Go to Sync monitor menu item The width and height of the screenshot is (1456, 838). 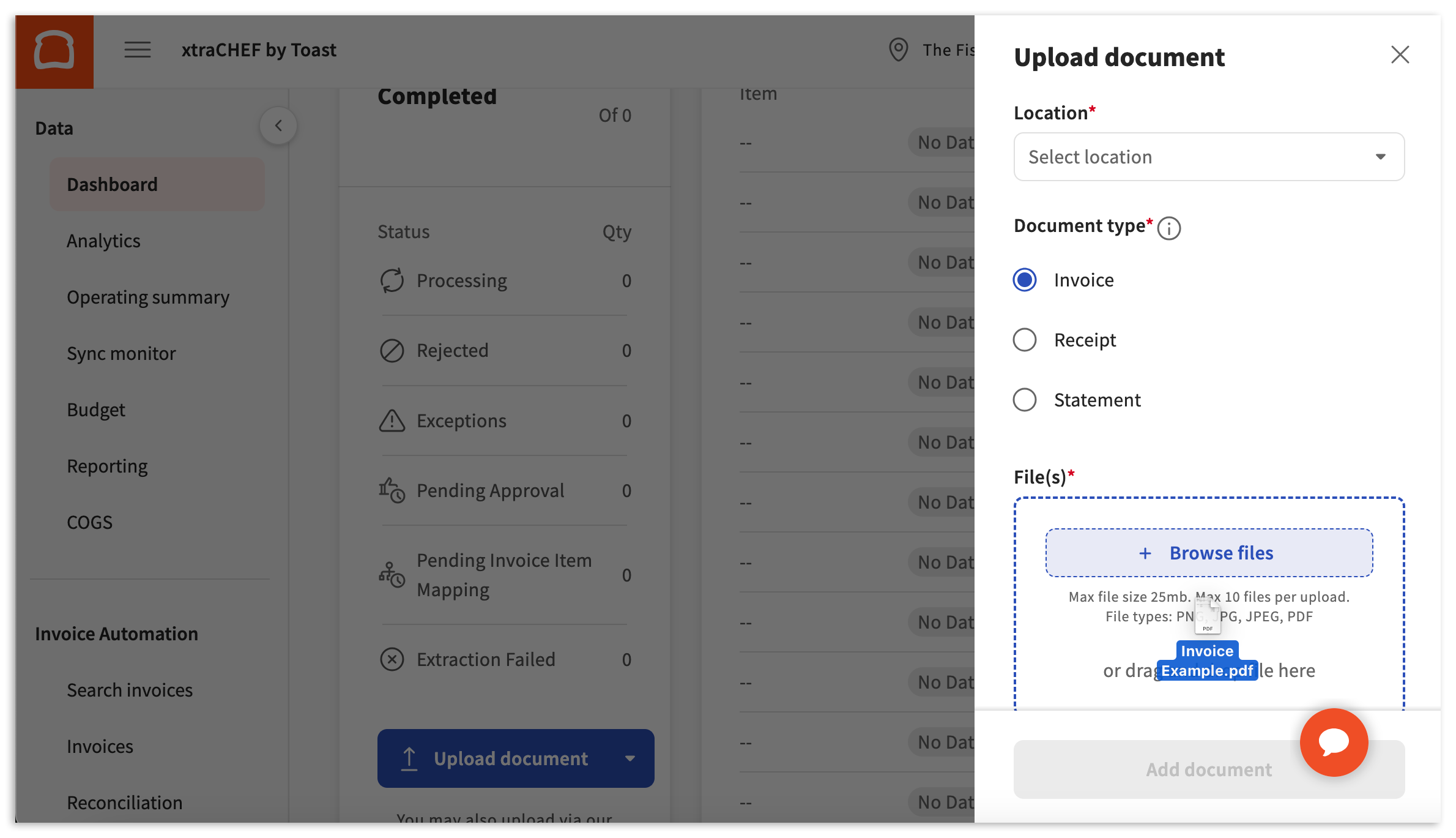tap(121, 354)
